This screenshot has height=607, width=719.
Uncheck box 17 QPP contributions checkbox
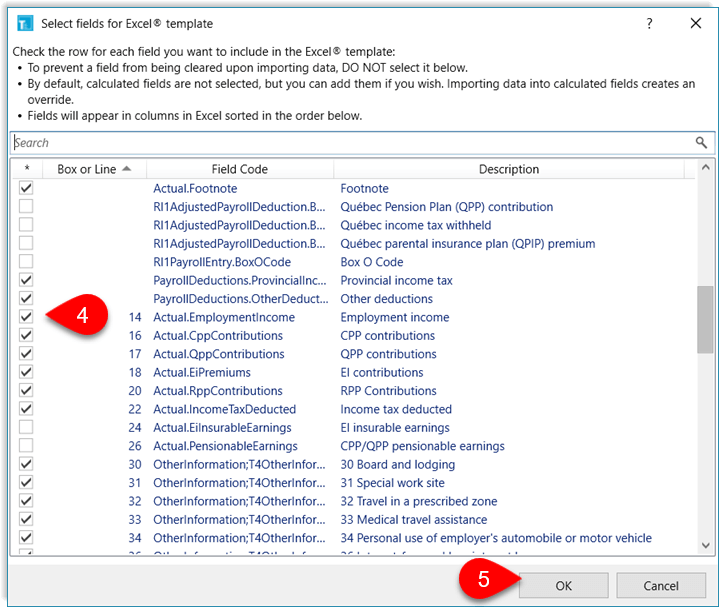point(26,353)
